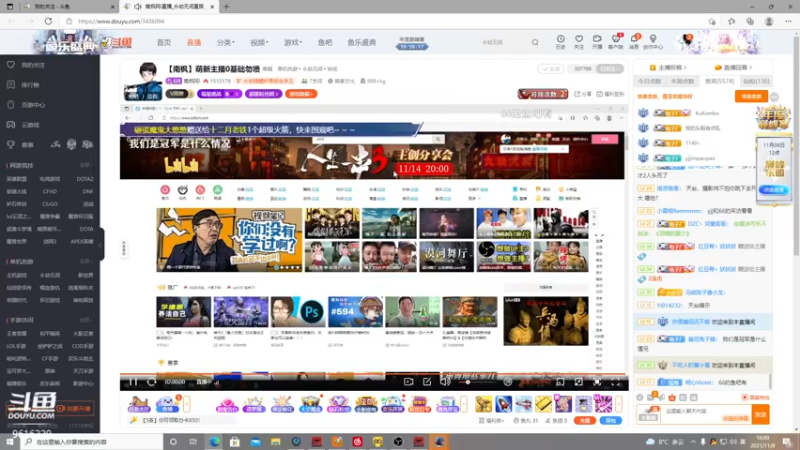Expand the 游戏 dropdown in top nav
800x450 pixels.
coord(293,42)
